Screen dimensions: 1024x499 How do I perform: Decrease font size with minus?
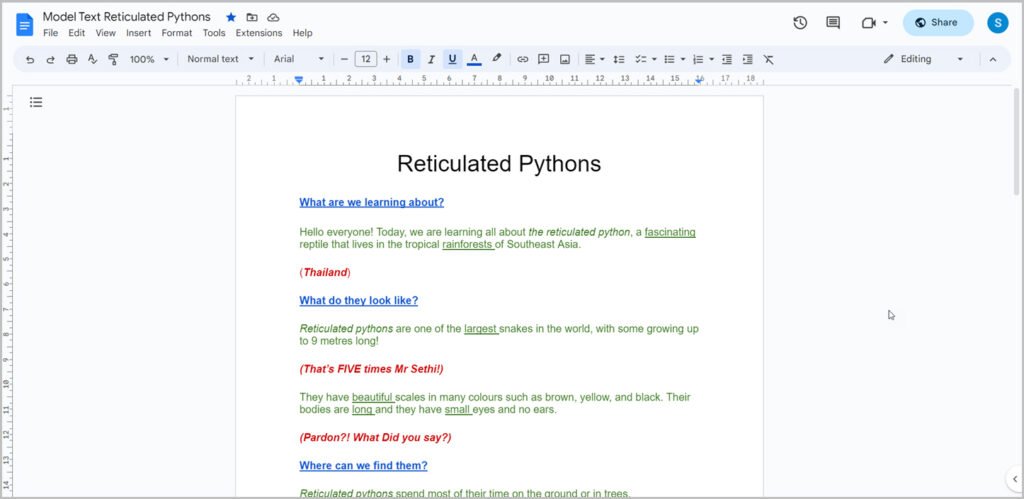click(x=345, y=59)
